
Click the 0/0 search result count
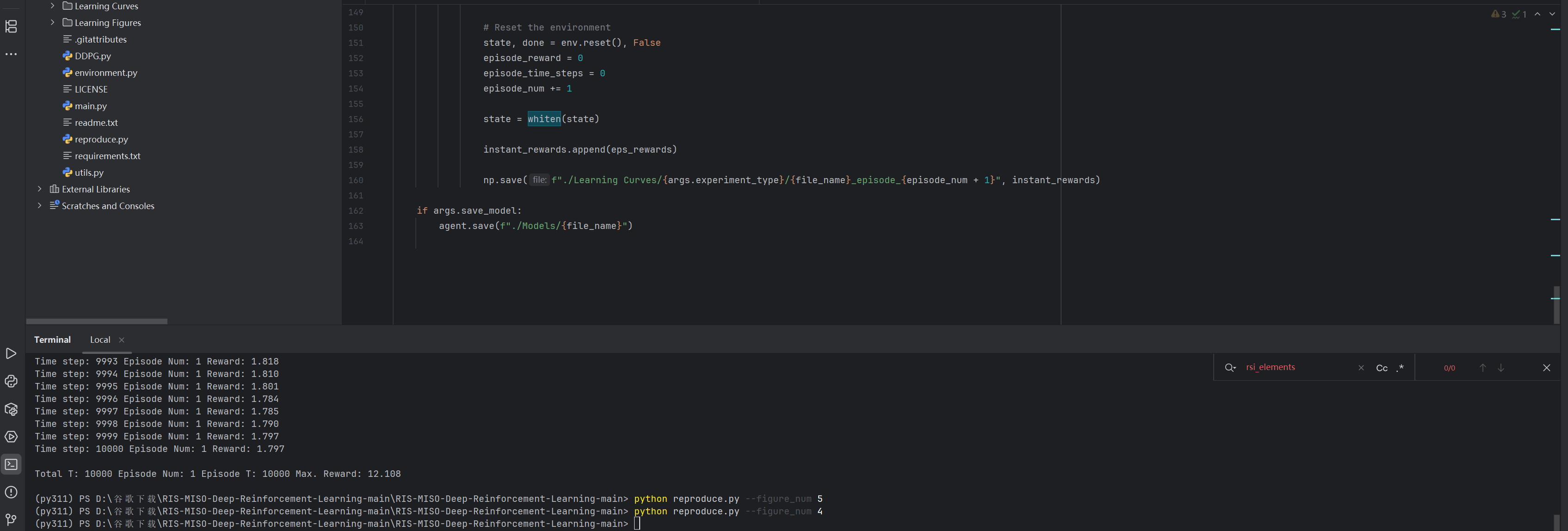(x=1449, y=368)
